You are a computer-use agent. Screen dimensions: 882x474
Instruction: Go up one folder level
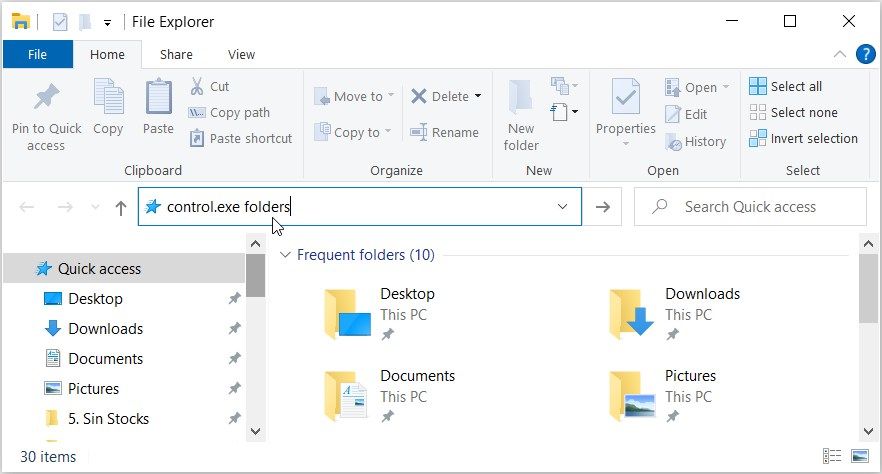pyautogui.click(x=121, y=208)
